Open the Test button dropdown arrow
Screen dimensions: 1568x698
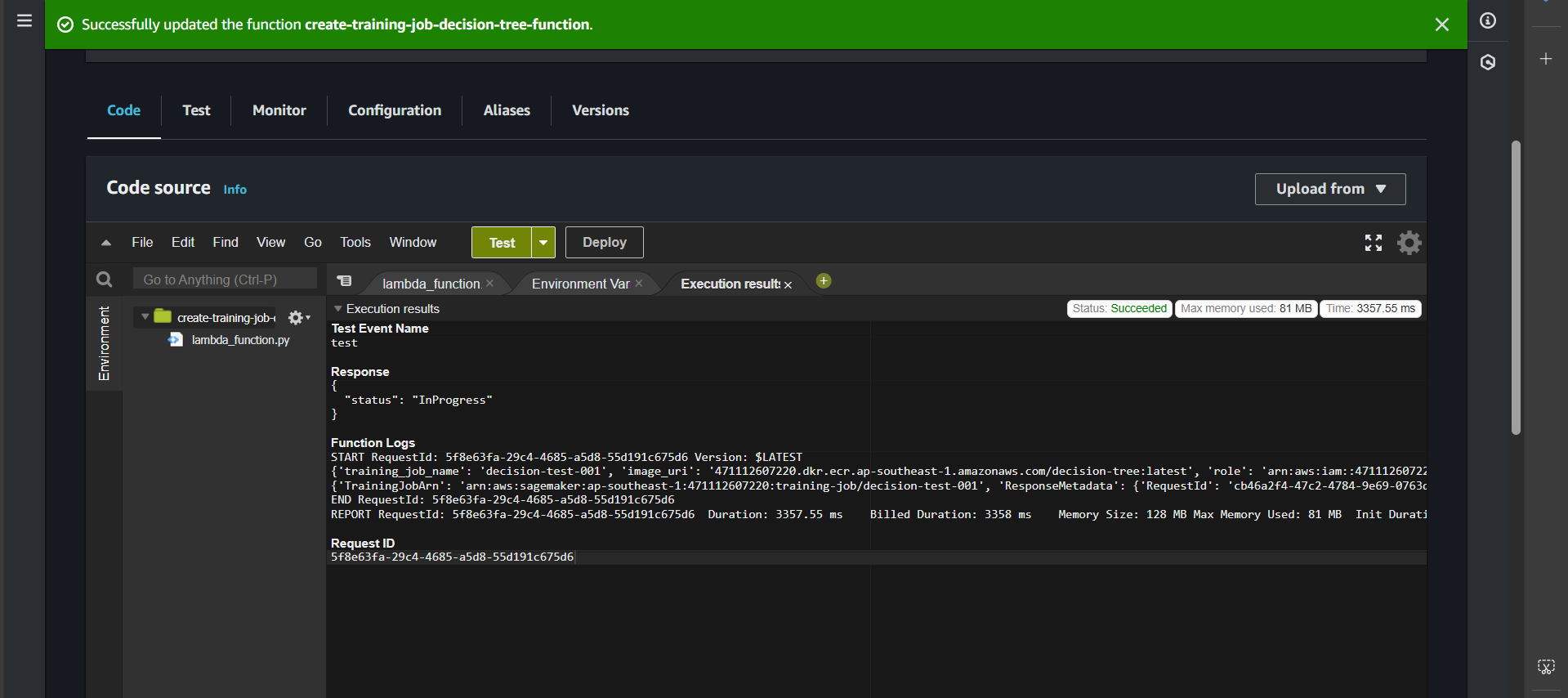(x=543, y=243)
